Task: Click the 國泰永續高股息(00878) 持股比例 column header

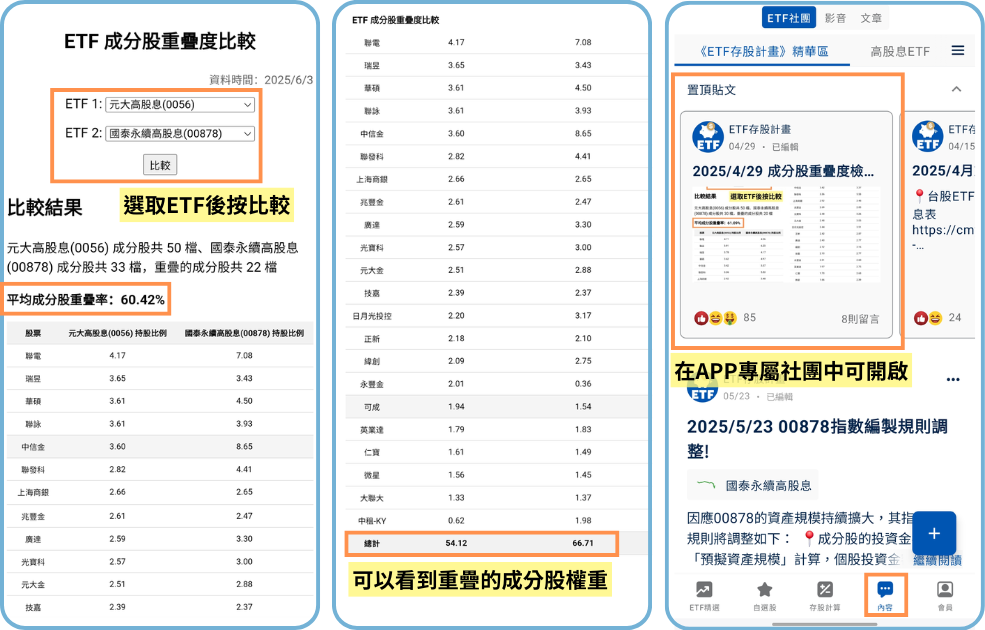Action: click(244, 333)
